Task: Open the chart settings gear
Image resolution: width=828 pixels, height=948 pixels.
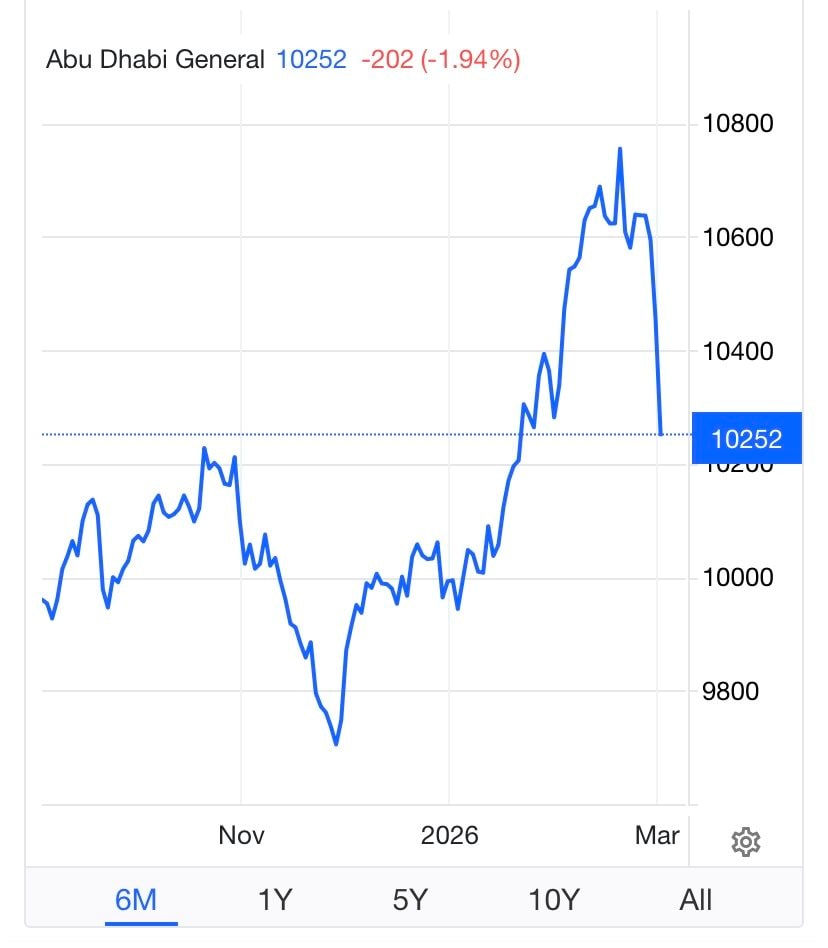Action: click(x=746, y=842)
